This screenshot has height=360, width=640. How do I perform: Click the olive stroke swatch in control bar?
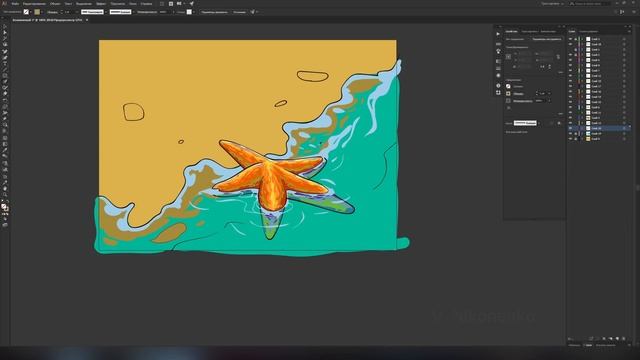pos(37,12)
